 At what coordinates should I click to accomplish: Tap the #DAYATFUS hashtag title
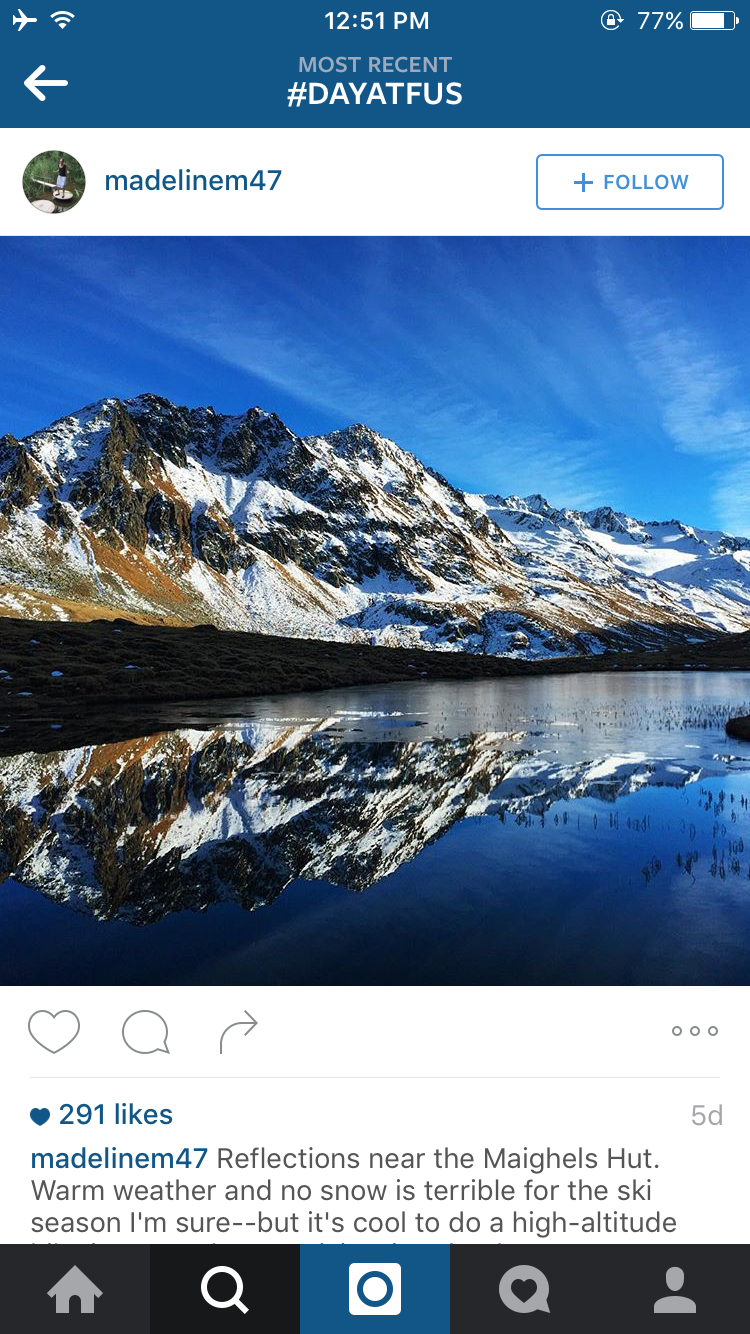(375, 95)
